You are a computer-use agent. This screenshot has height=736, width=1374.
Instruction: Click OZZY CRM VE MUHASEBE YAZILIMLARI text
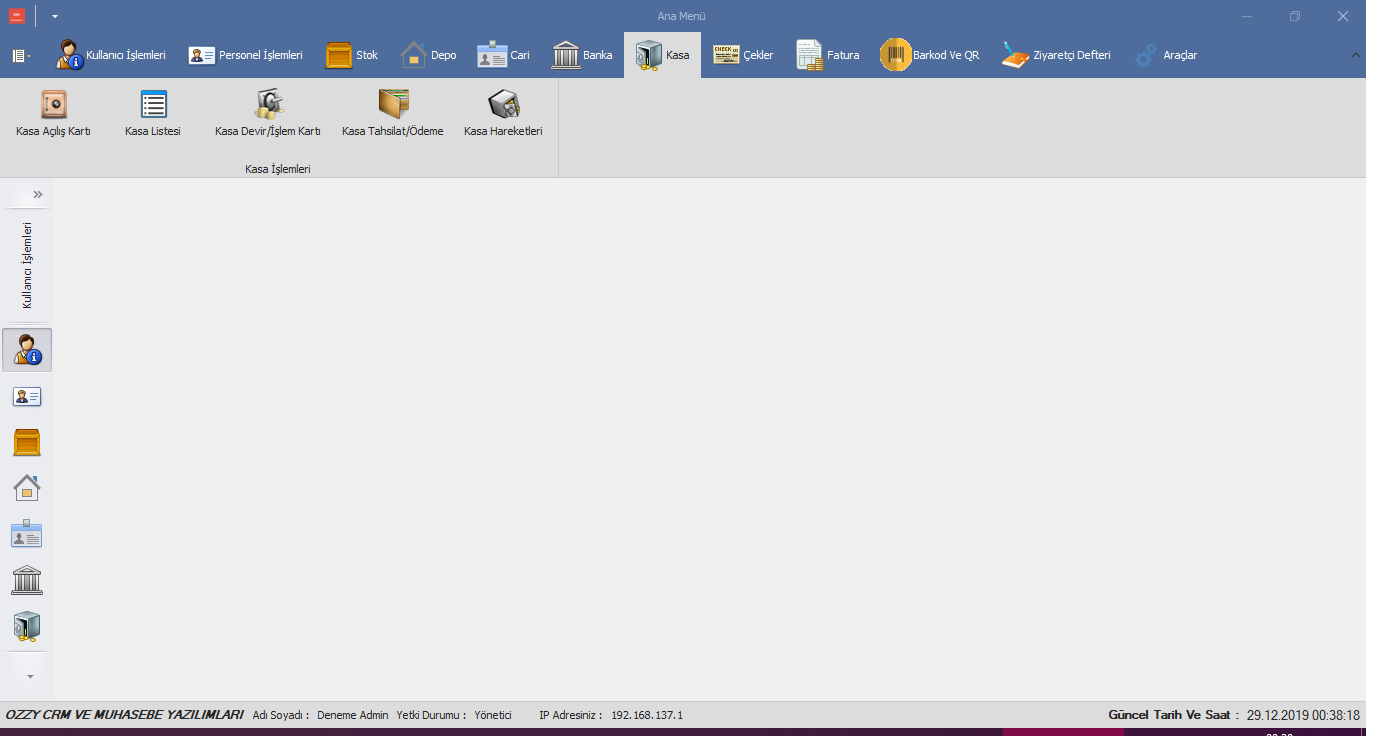click(125, 715)
